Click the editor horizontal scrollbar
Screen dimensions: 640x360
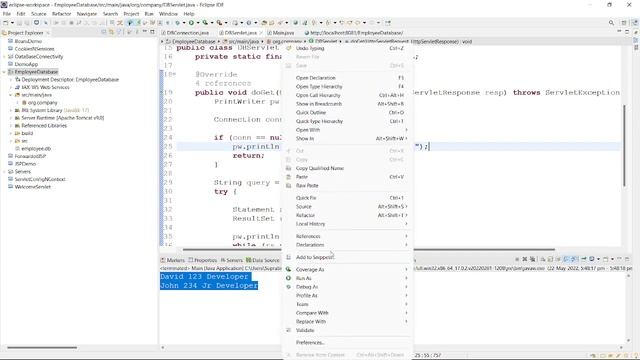(369, 249)
